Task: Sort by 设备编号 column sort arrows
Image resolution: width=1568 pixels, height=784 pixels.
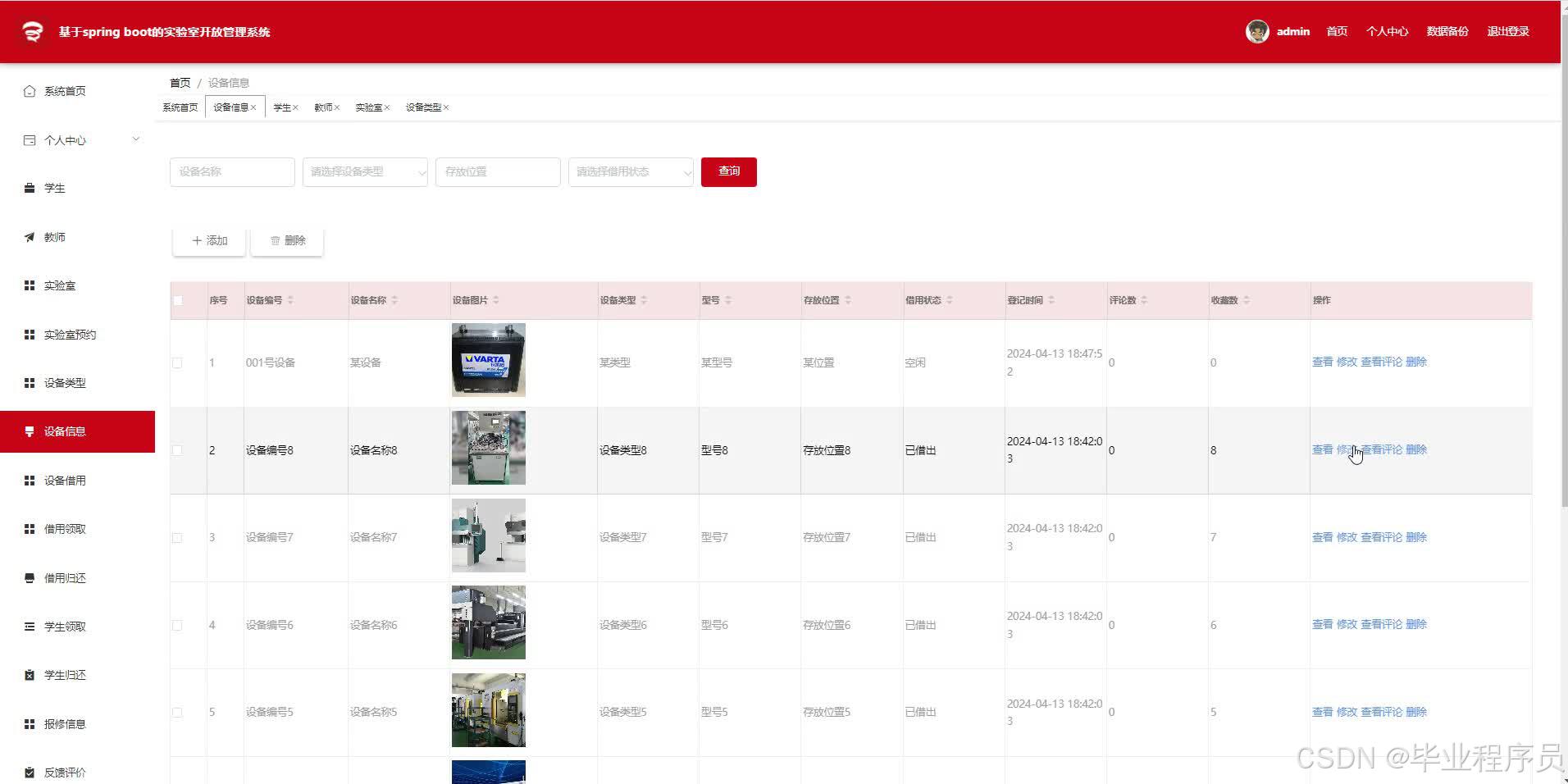Action: coord(290,300)
